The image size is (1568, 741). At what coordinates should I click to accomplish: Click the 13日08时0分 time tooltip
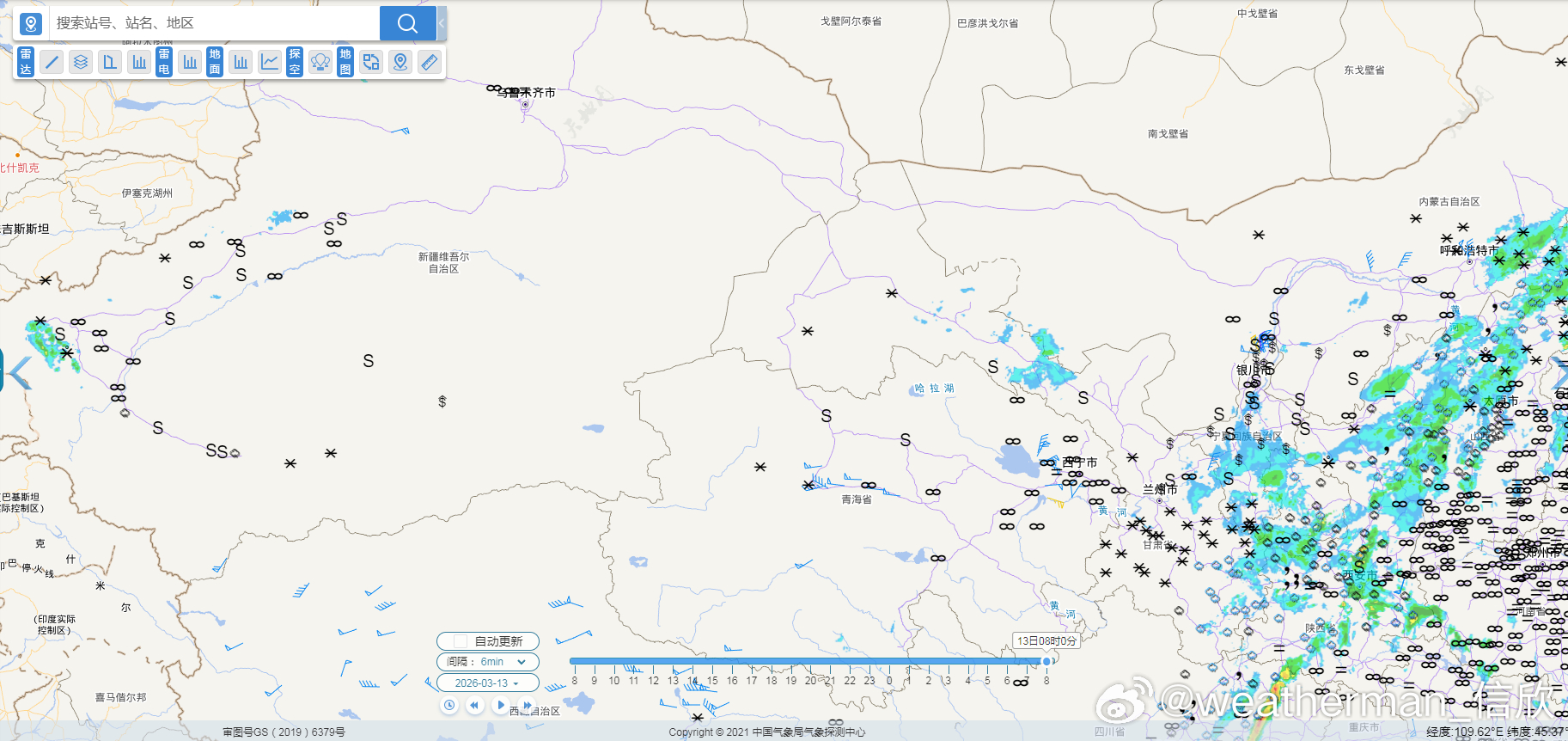point(1046,641)
